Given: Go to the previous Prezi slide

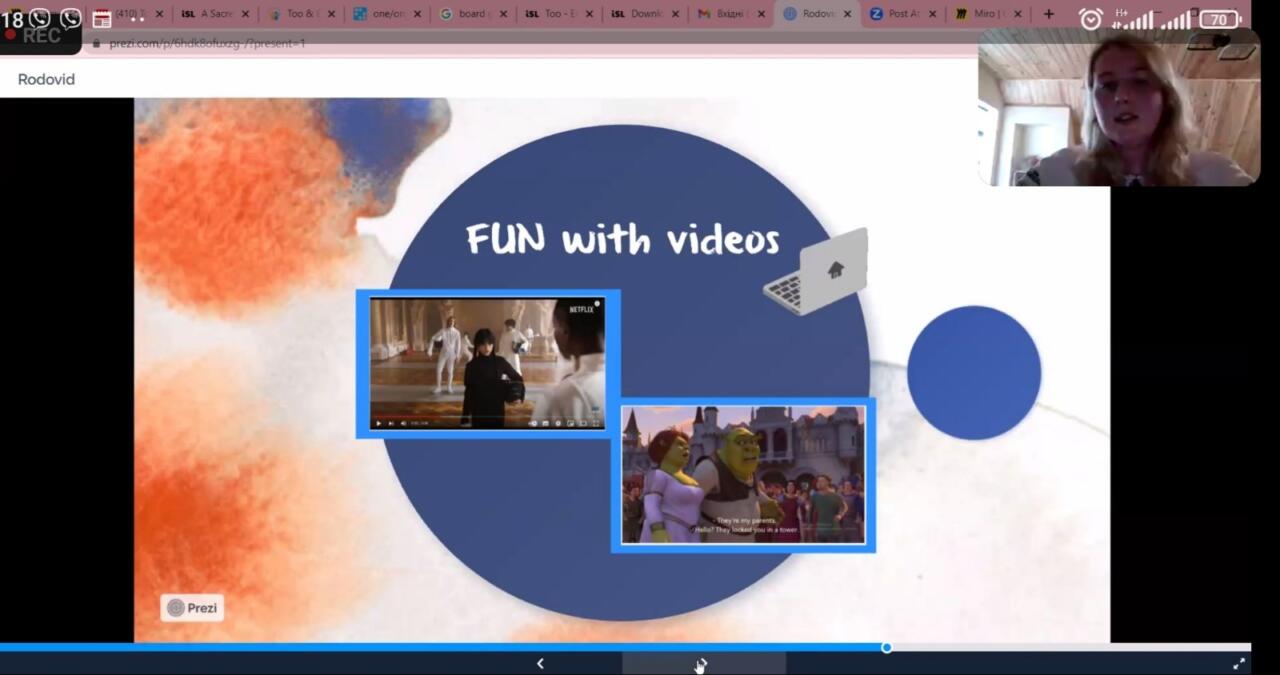Looking at the screenshot, I should [540, 663].
